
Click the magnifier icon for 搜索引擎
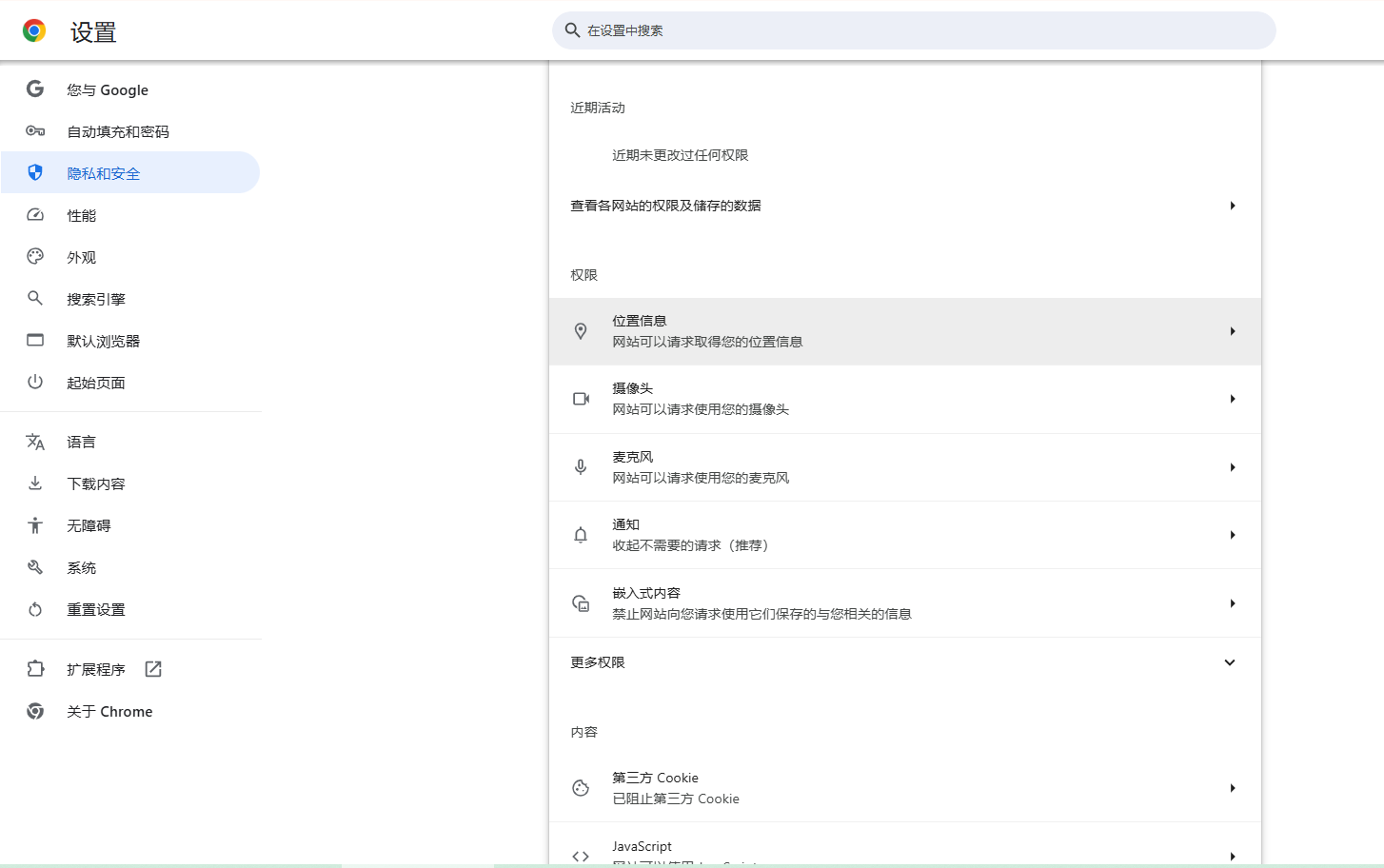click(x=35, y=298)
